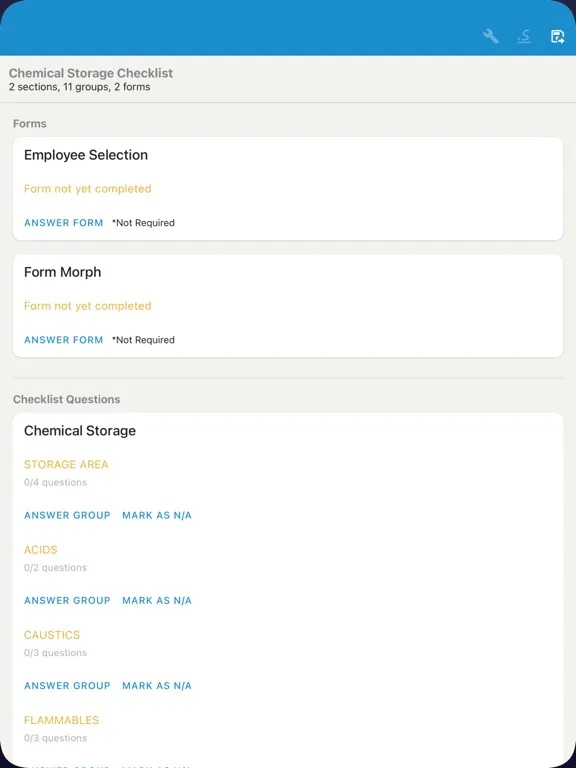Mark STORAGE AREA group as N/A
Image resolution: width=576 pixels, height=768 pixels.
(157, 515)
